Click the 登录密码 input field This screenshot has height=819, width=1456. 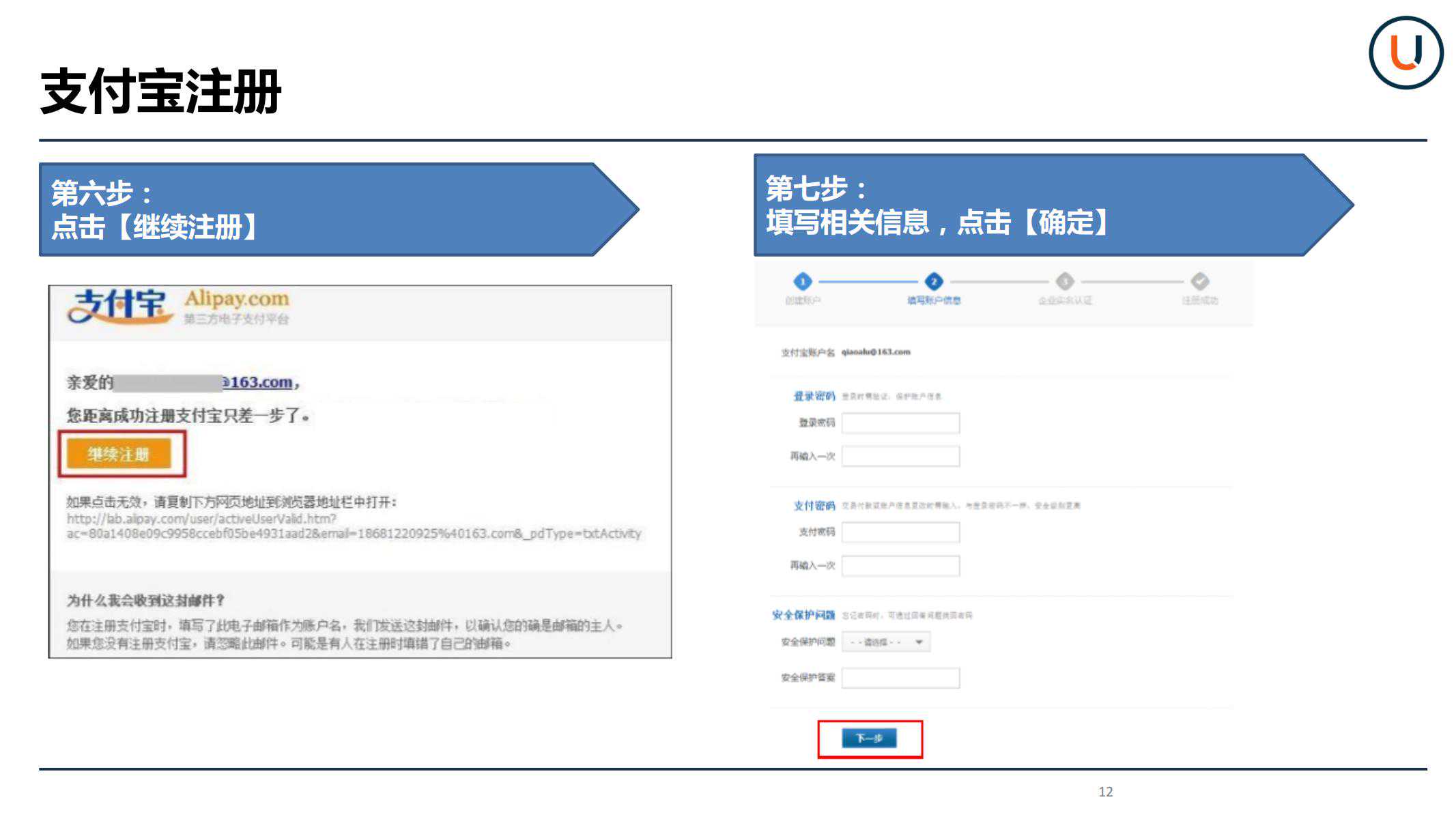[900, 423]
